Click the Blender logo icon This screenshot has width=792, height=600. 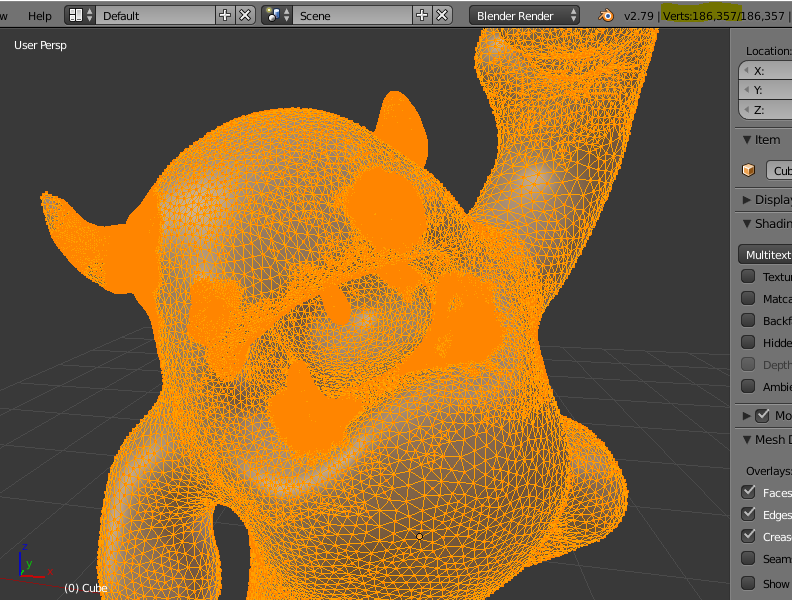tap(606, 16)
